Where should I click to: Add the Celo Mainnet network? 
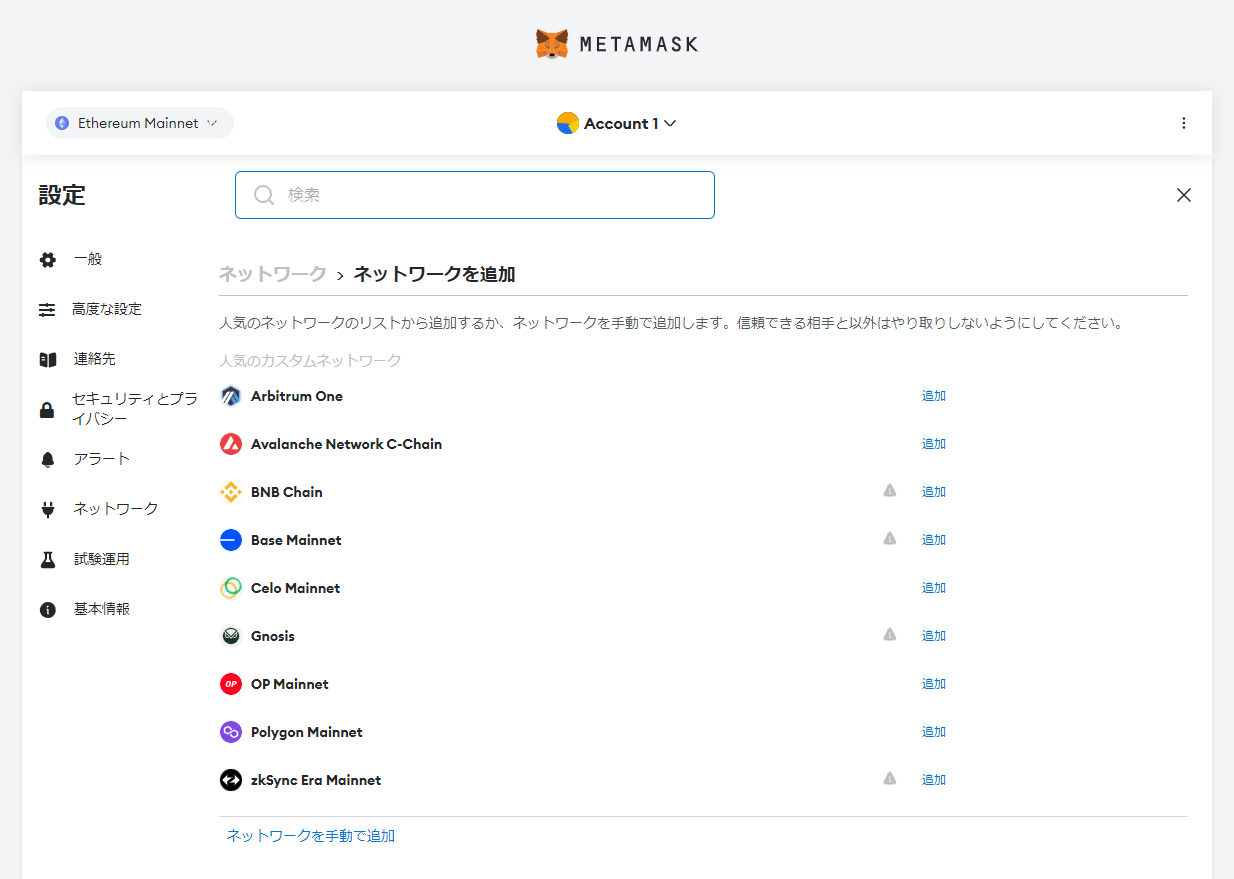tap(934, 588)
